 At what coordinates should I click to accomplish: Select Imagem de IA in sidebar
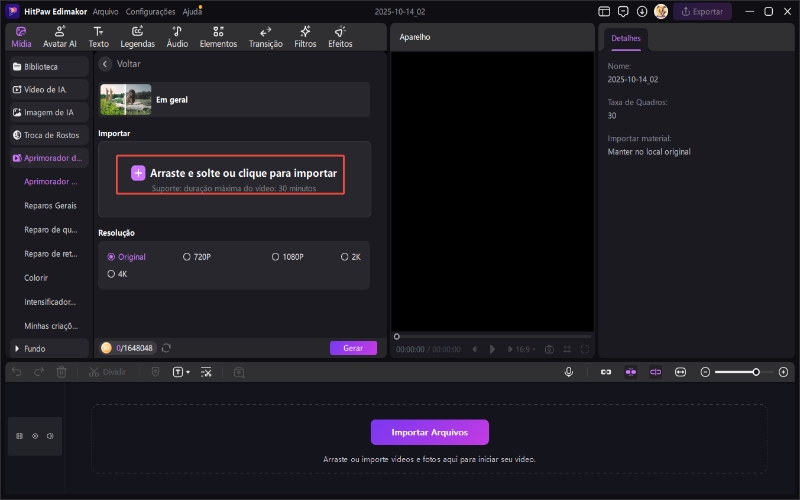point(49,112)
